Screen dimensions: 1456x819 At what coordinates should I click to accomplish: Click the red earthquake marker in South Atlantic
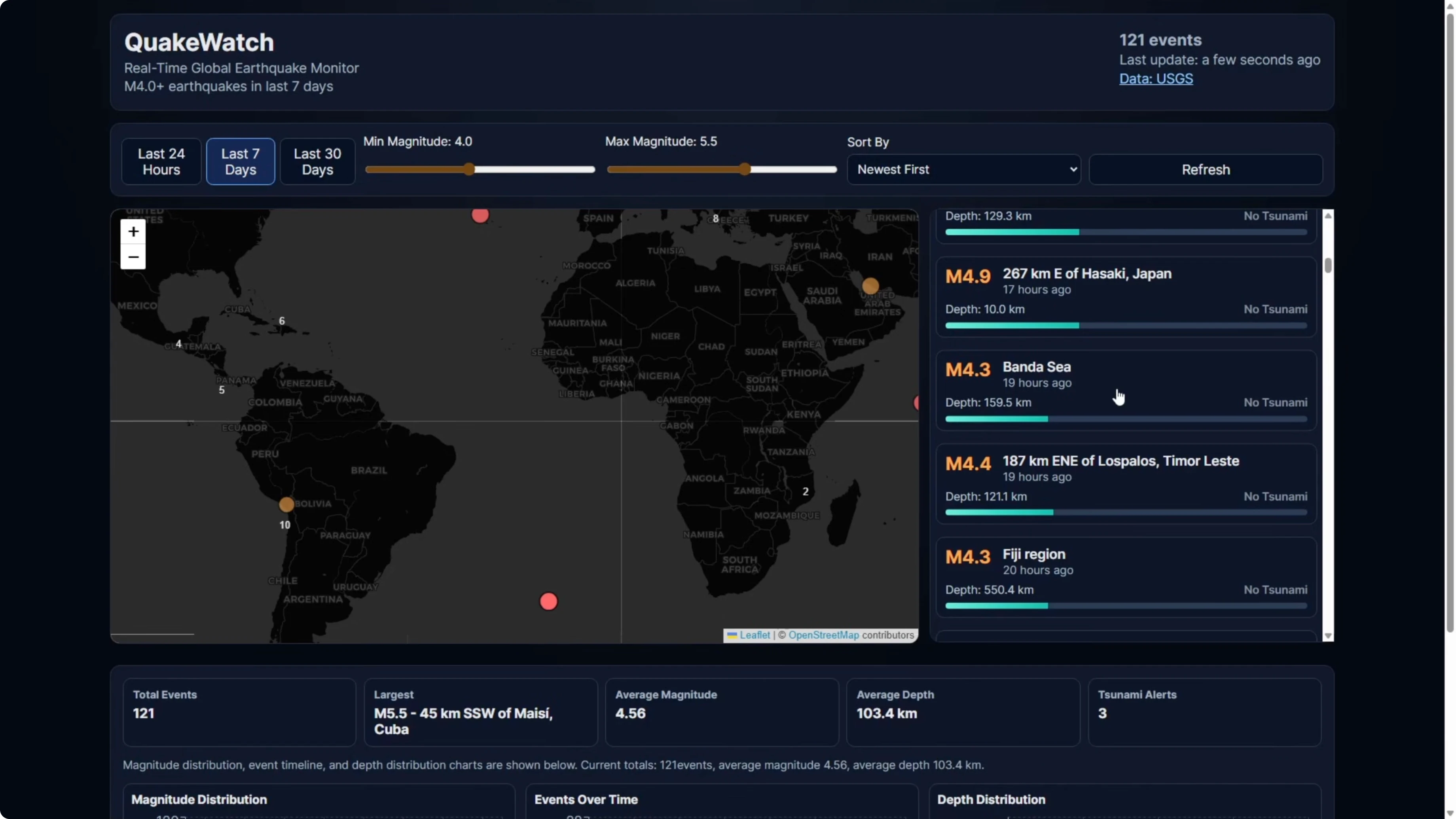[x=548, y=601]
